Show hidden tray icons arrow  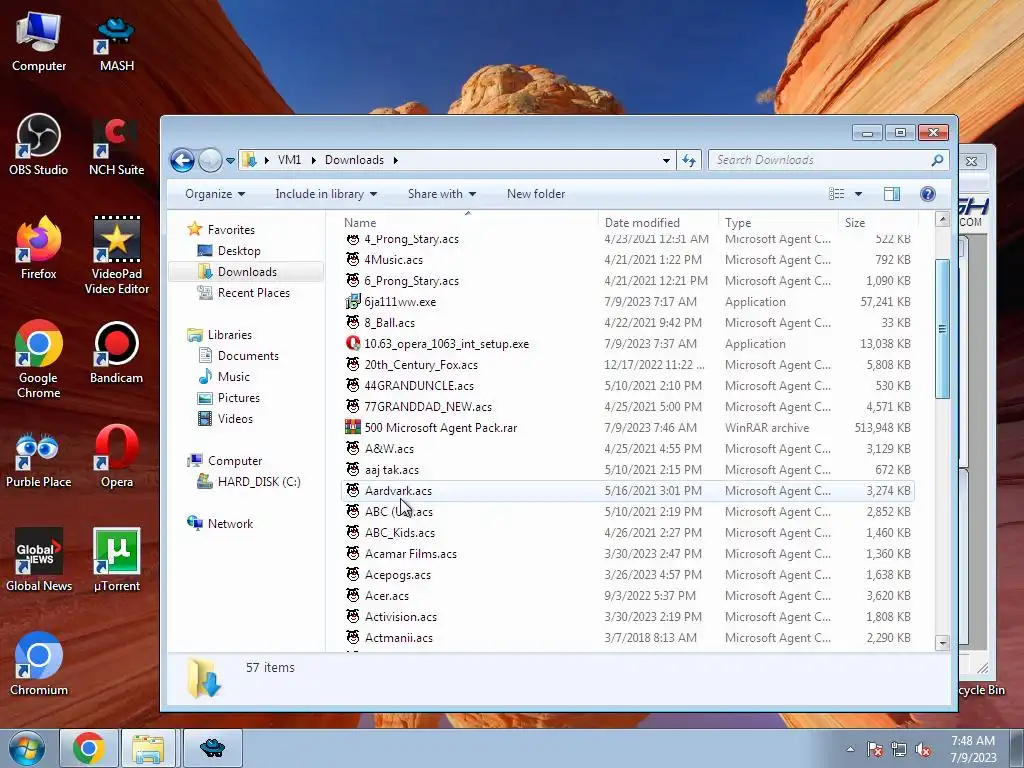click(850, 749)
